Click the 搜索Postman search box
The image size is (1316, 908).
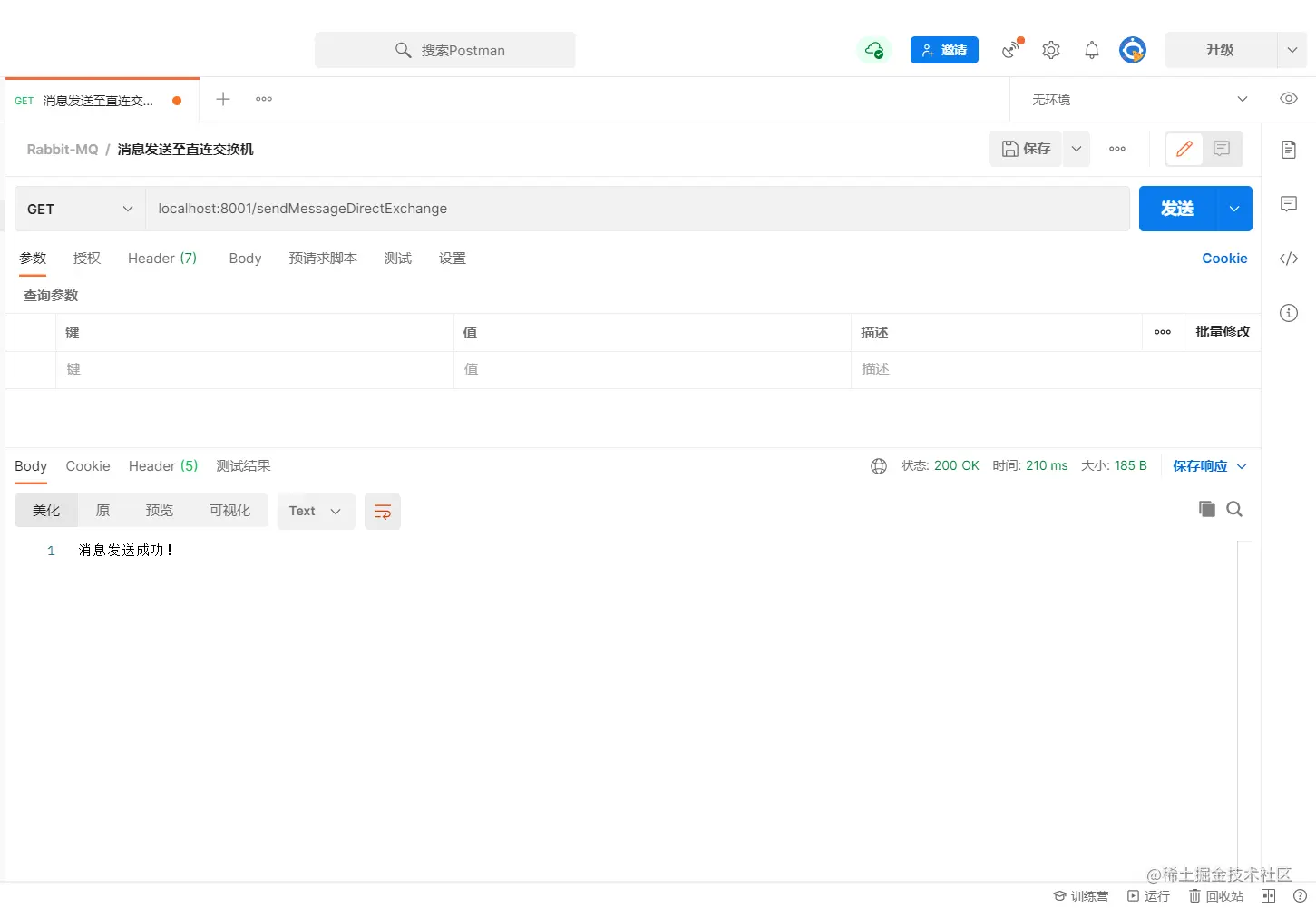[445, 50]
